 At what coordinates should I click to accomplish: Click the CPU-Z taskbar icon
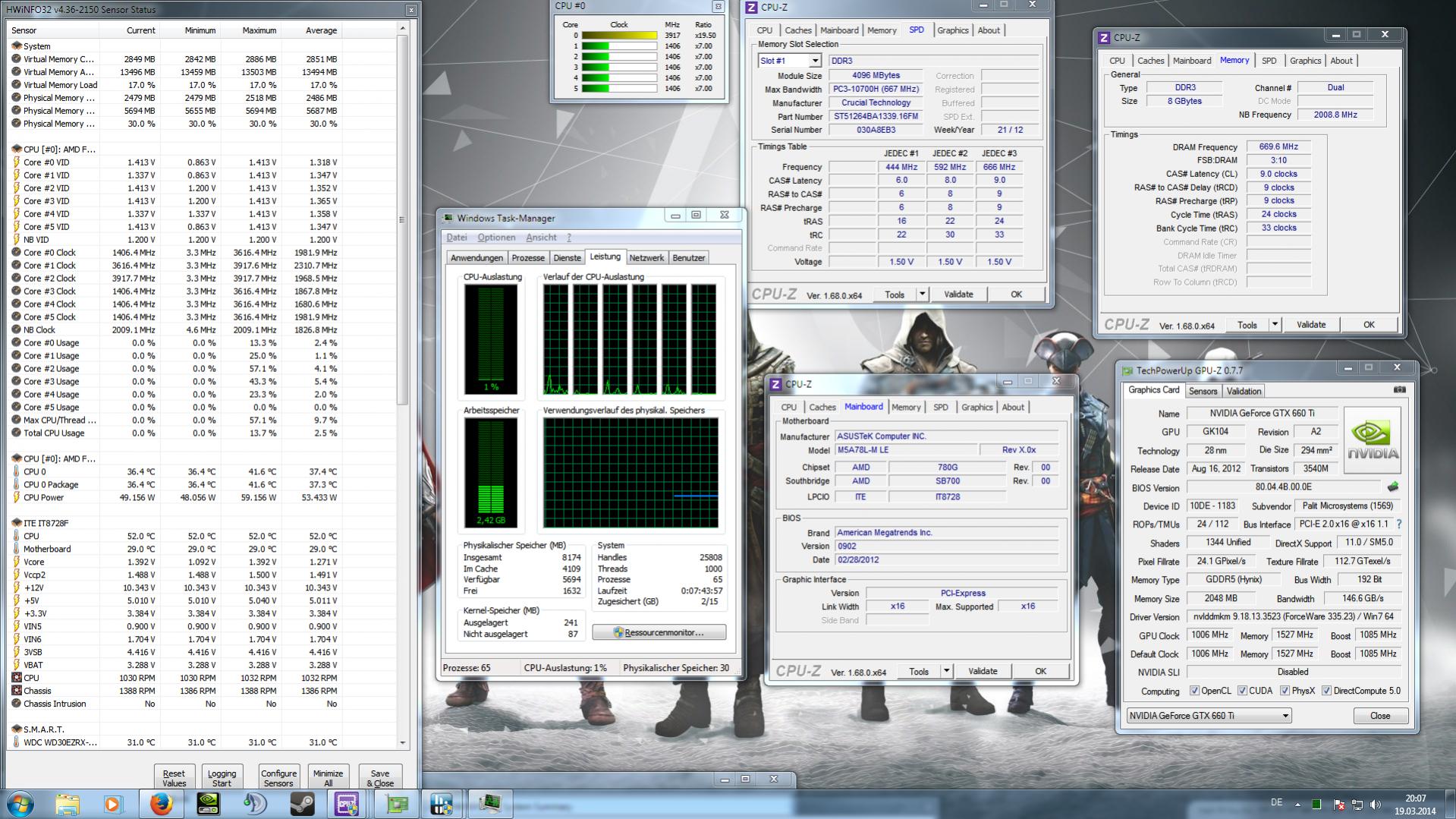tap(347, 804)
